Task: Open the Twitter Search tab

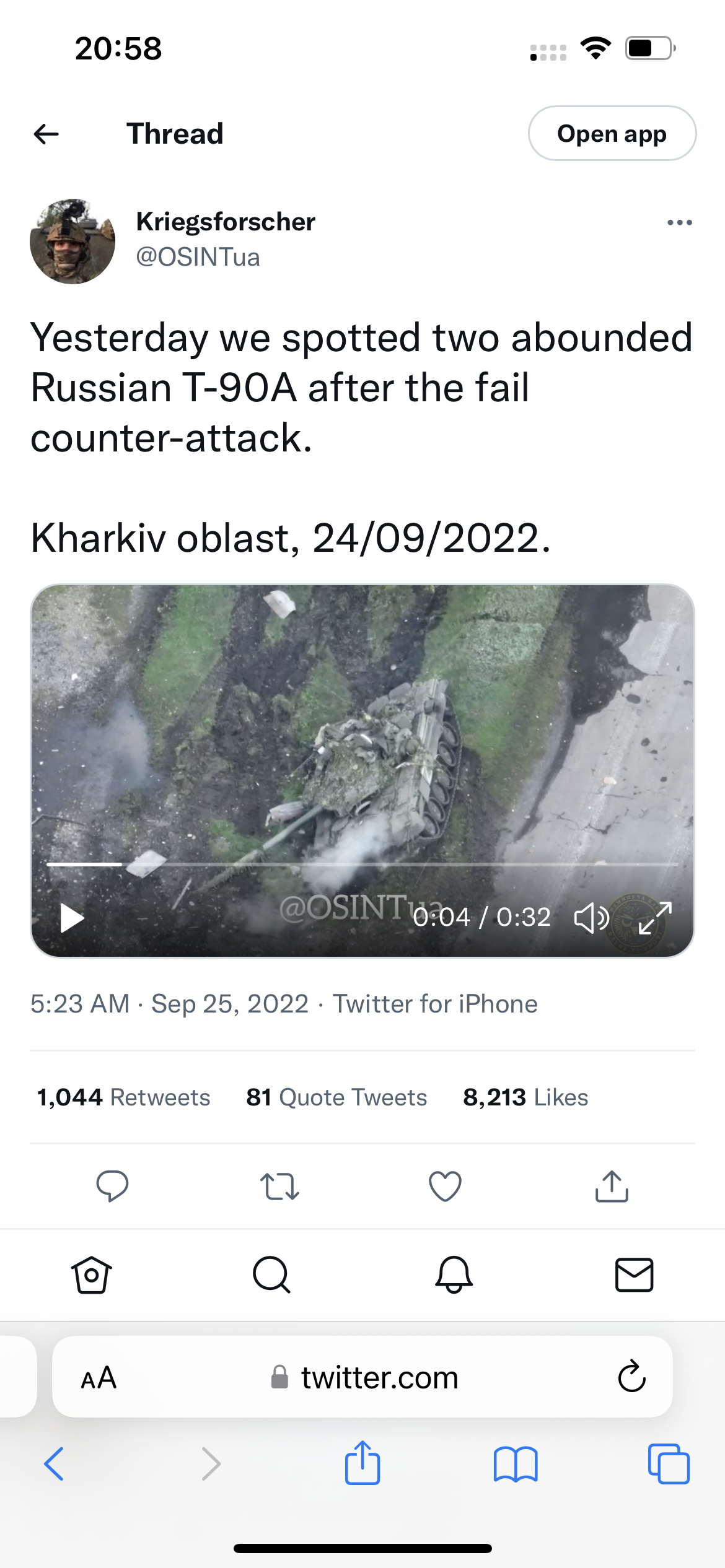Action: pyautogui.click(x=271, y=1275)
